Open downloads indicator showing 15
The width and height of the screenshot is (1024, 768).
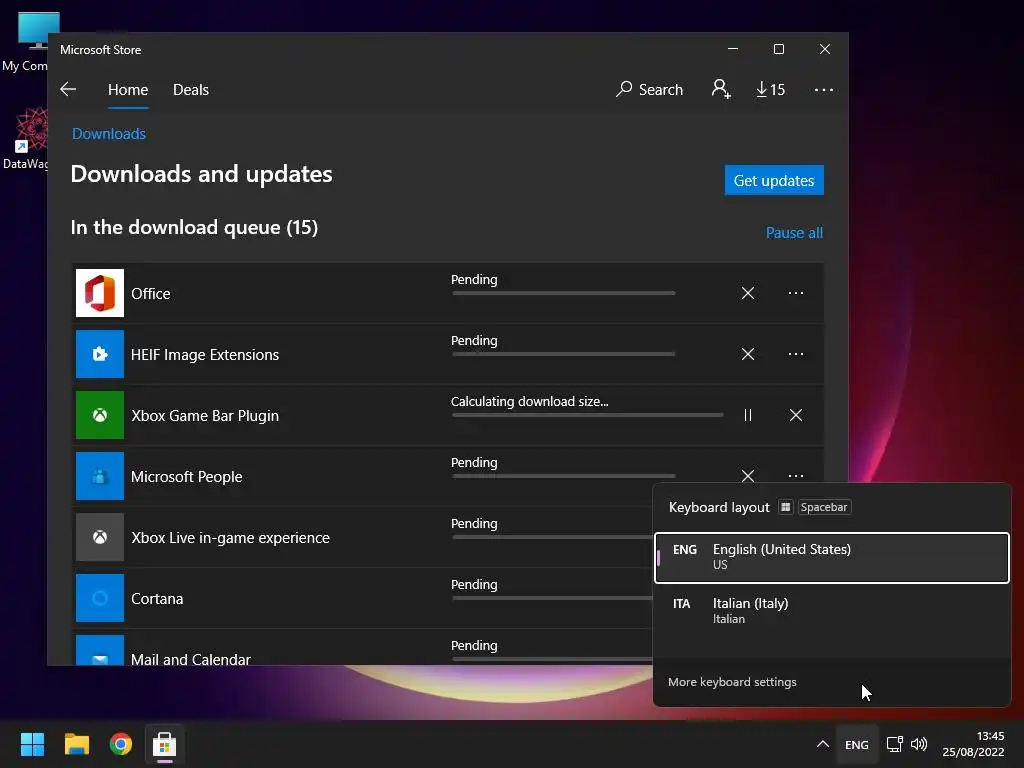coord(771,89)
